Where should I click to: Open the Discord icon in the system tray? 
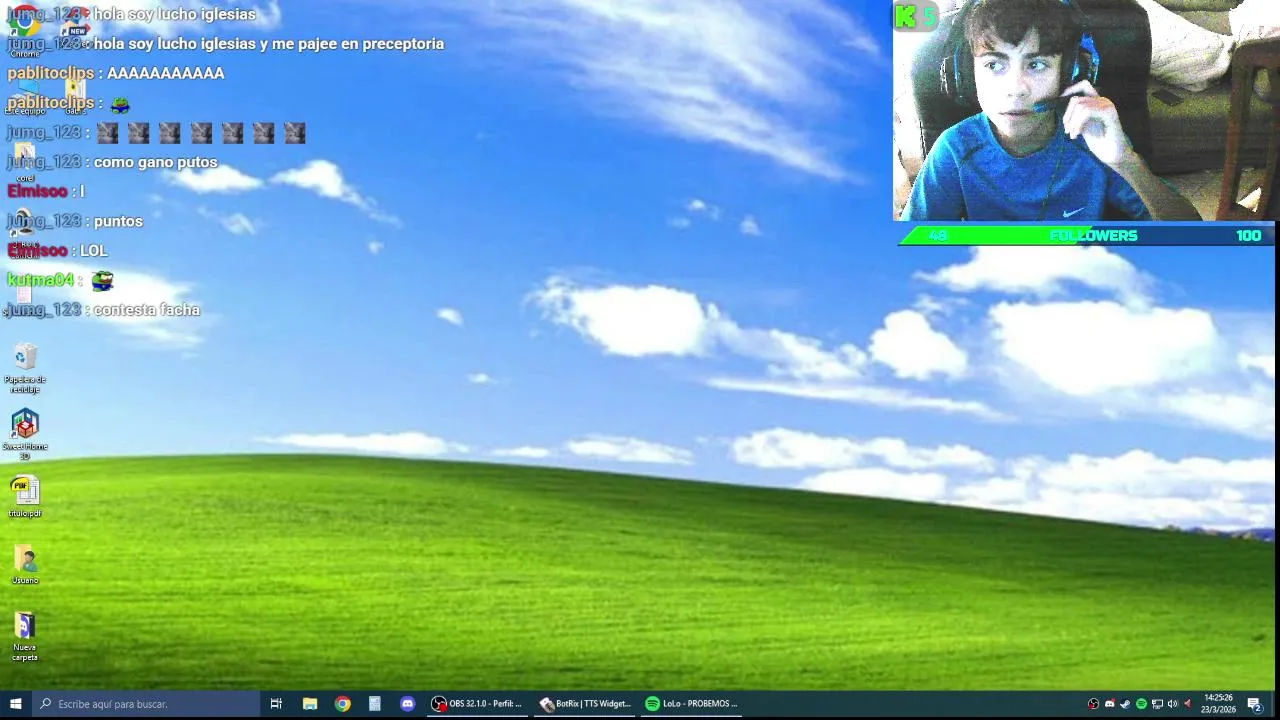tap(1109, 704)
